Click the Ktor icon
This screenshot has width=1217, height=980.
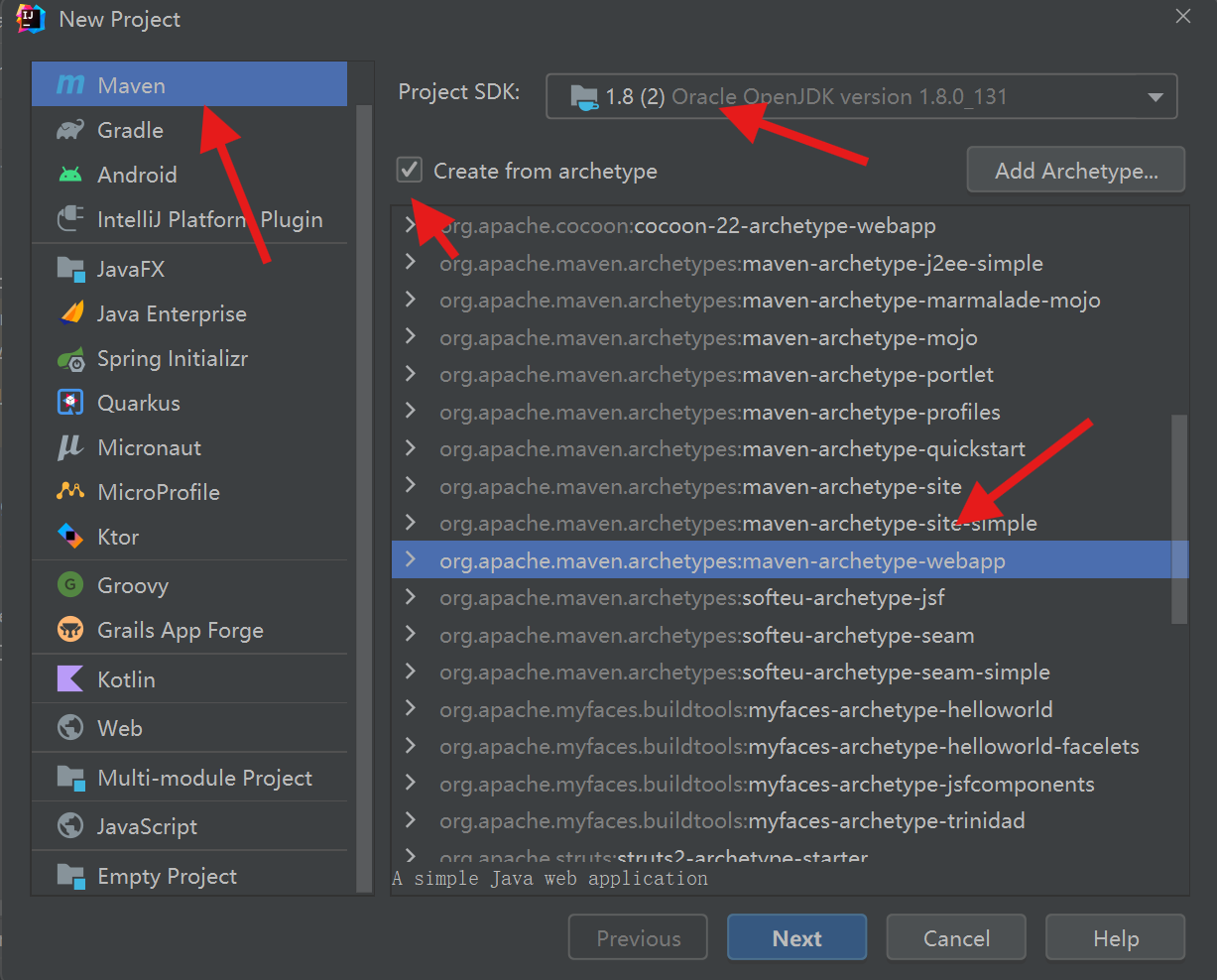coord(70,537)
